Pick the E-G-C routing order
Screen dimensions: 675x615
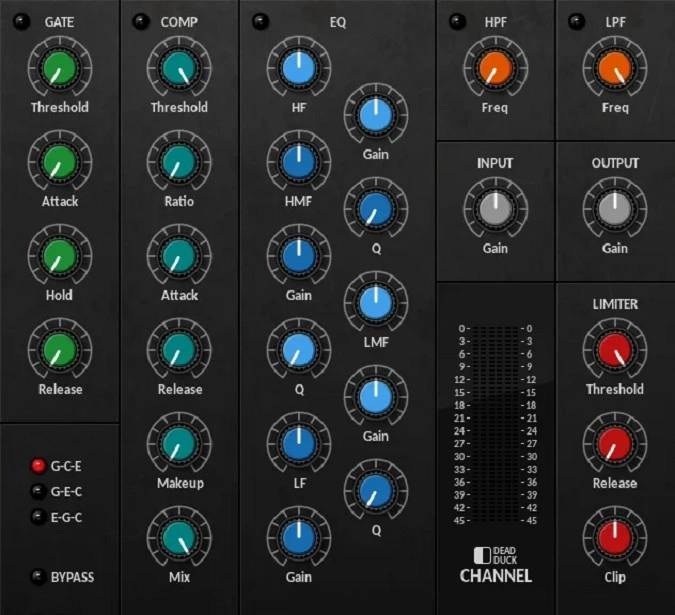pos(38,517)
